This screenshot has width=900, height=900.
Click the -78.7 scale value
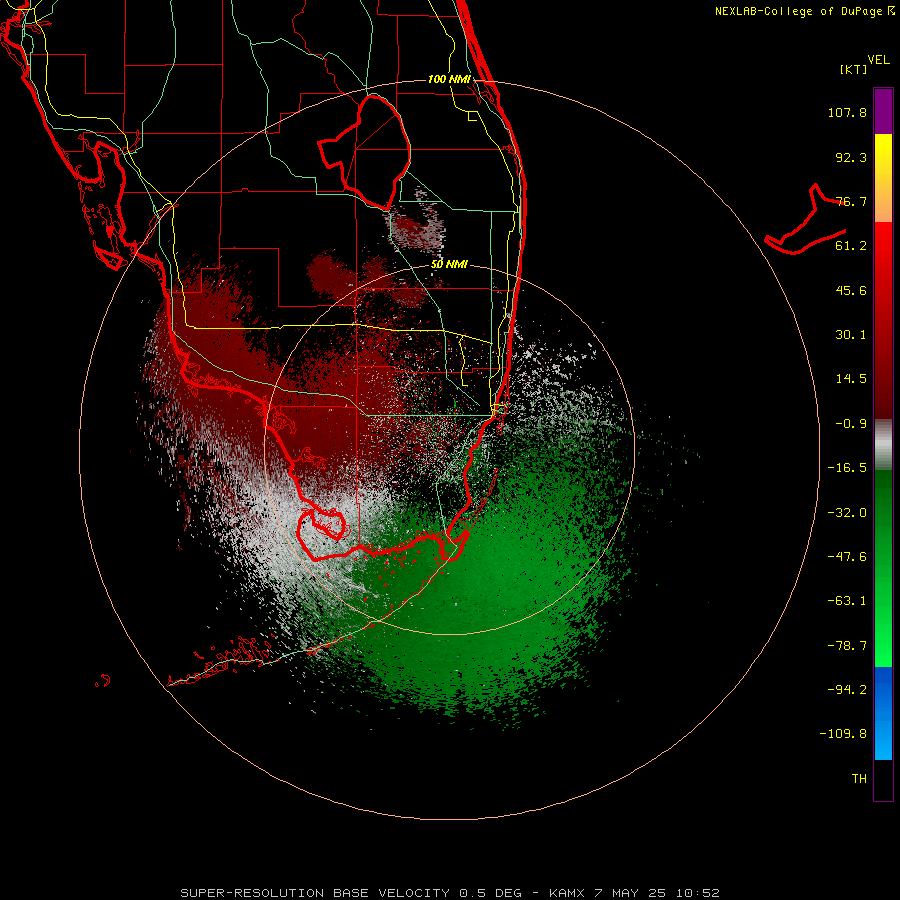tap(847, 646)
